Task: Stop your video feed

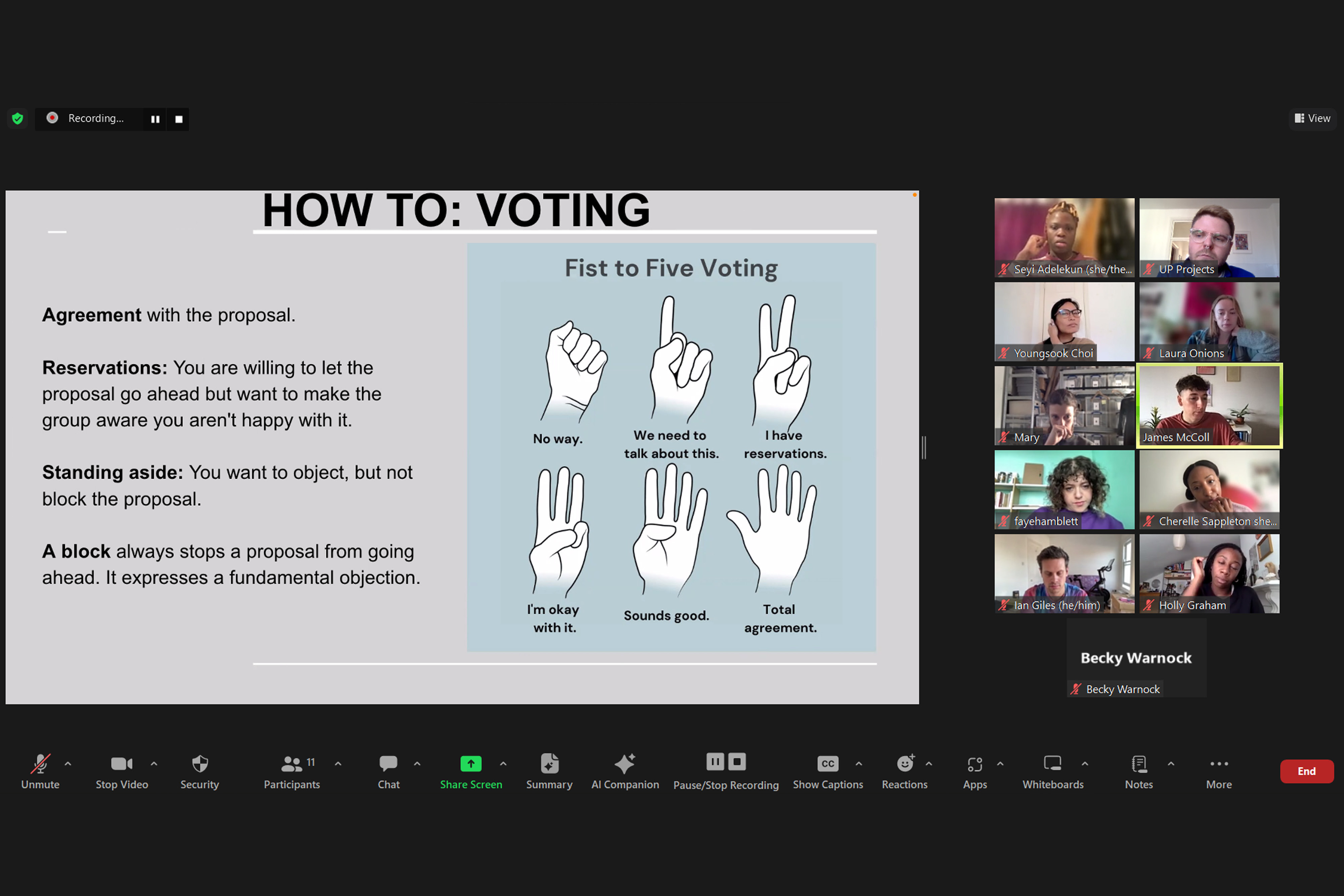Action: [122, 764]
